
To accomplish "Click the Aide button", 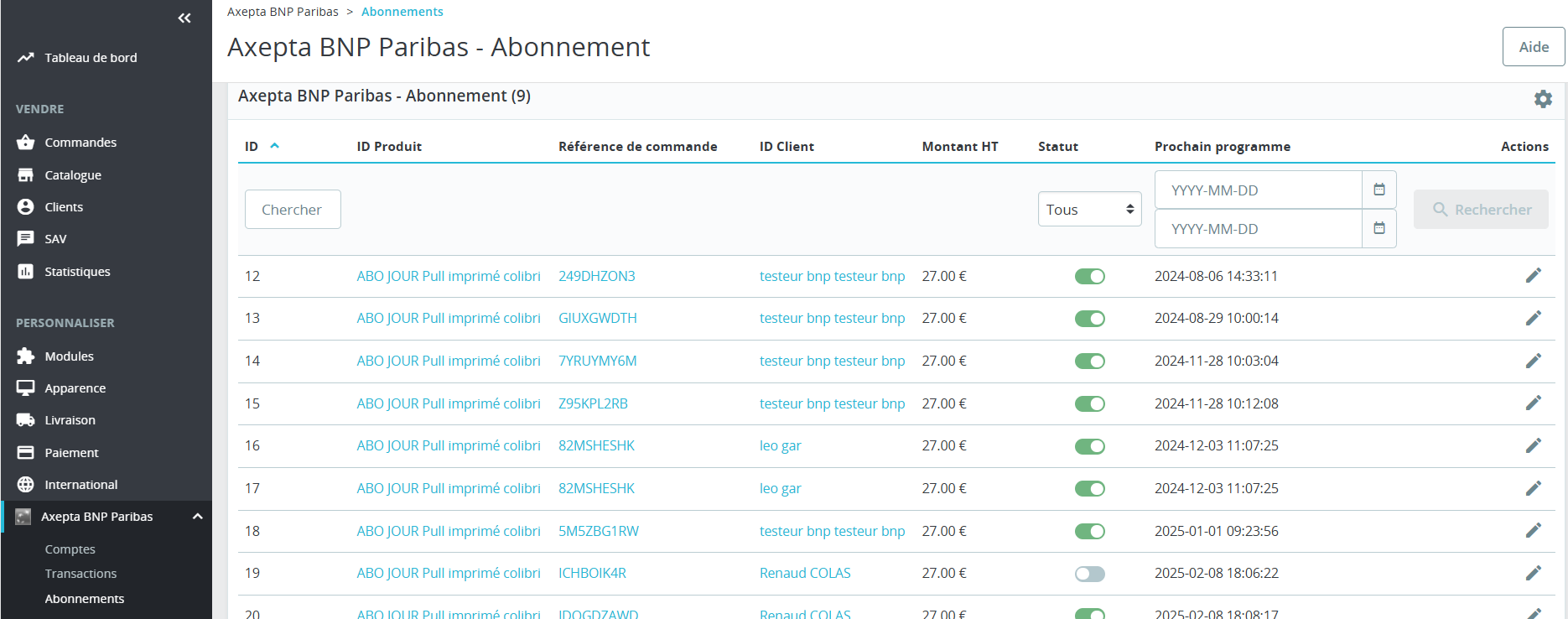I will (x=1534, y=47).
